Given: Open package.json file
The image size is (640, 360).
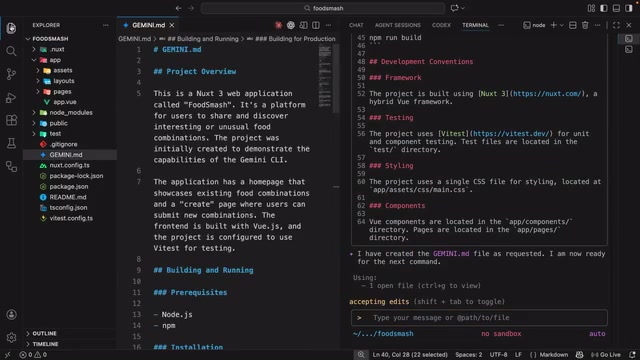Looking at the screenshot, I should (70, 187).
